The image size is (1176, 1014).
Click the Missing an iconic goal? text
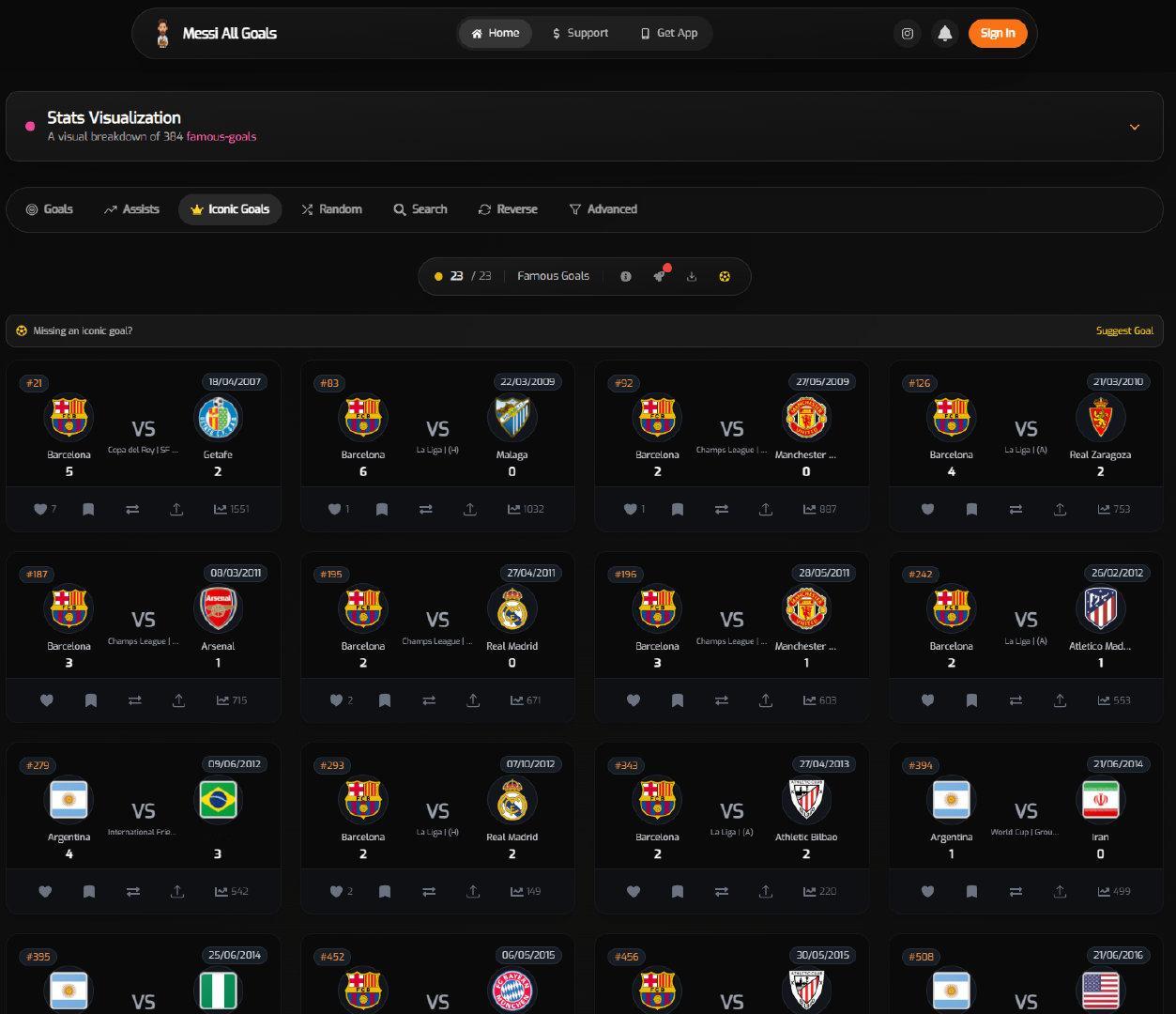click(83, 330)
